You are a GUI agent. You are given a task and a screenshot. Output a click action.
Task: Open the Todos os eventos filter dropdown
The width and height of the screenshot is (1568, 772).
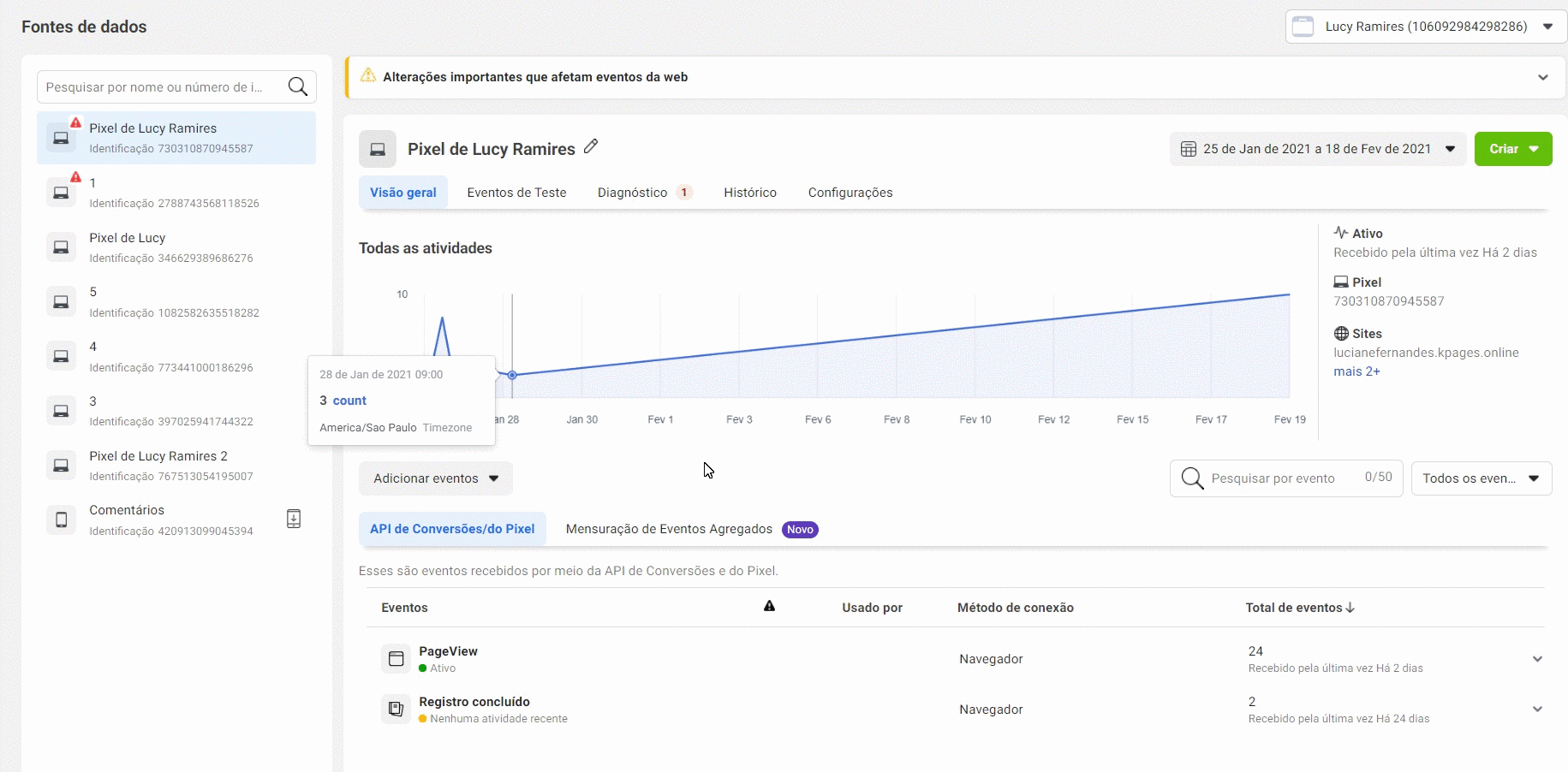1481,478
